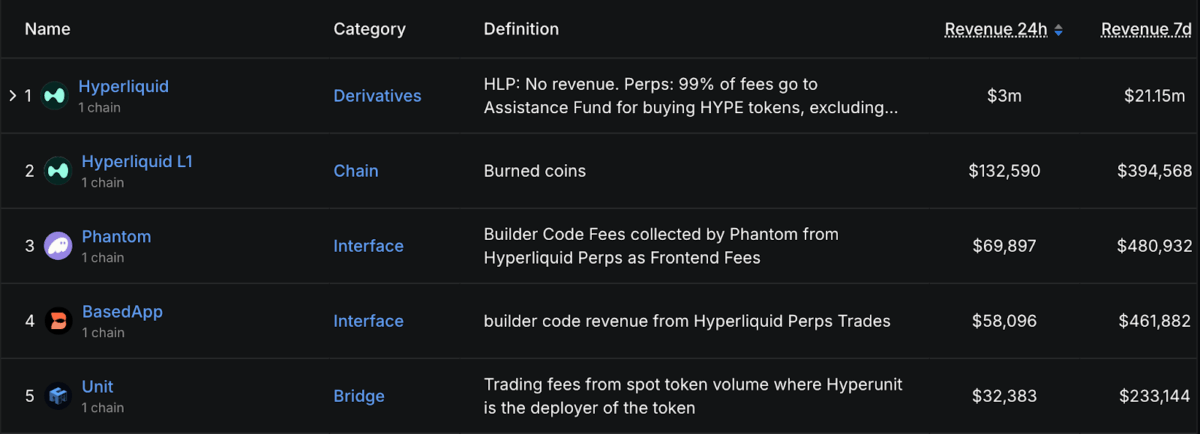Screen dimensions: 1200x434
Task: Expand the Hyperliquid row chevron
Action: coord(12,96)
